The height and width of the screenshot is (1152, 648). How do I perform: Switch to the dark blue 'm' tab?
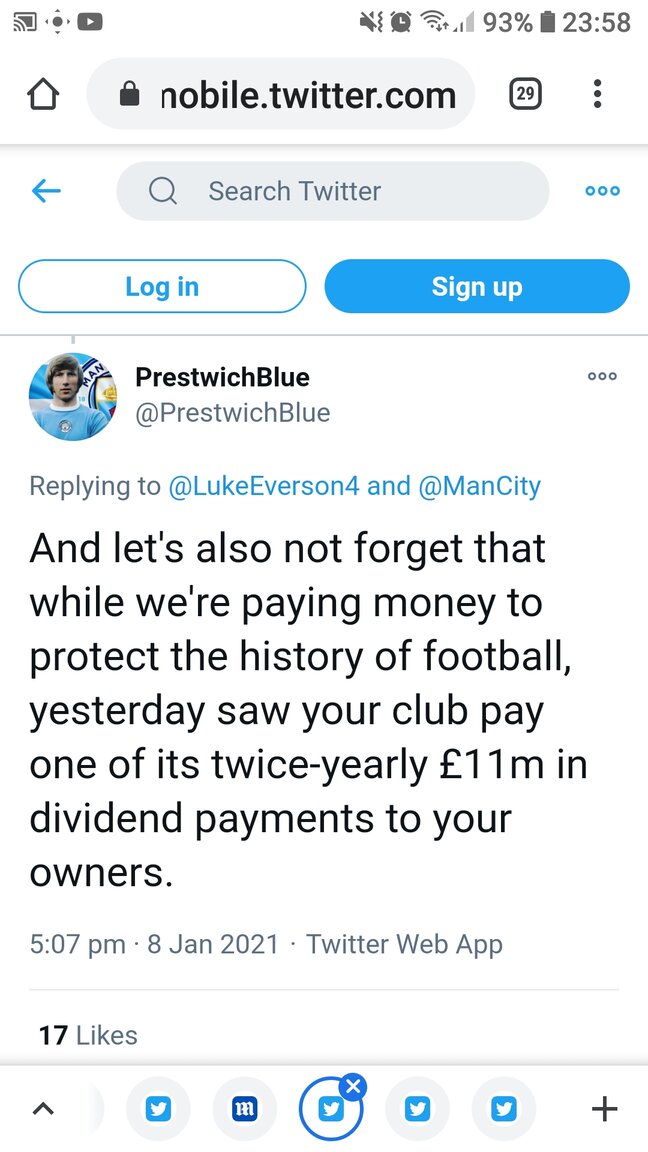[245, 1108]
